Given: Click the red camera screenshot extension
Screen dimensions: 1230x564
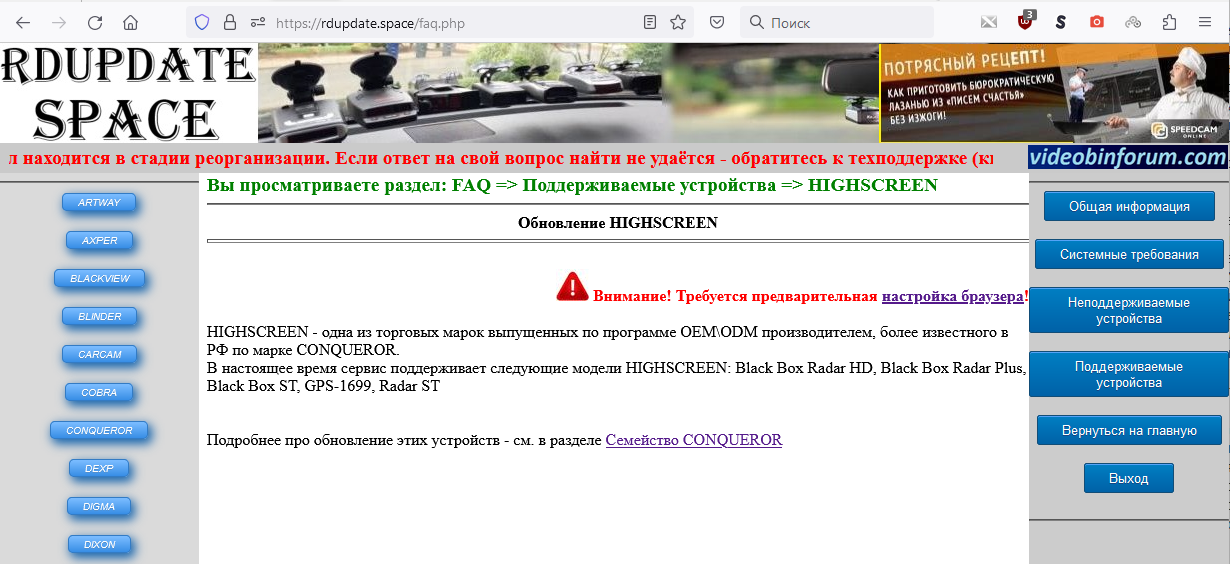Looking at the screenshot, I should (x=1097, y=22).
